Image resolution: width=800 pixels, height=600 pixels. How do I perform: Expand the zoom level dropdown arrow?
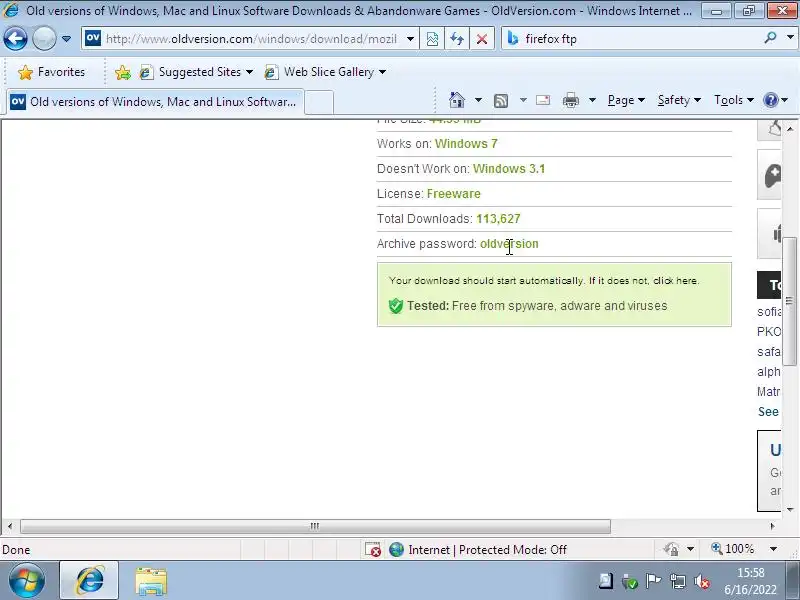(x=773, y=549)
